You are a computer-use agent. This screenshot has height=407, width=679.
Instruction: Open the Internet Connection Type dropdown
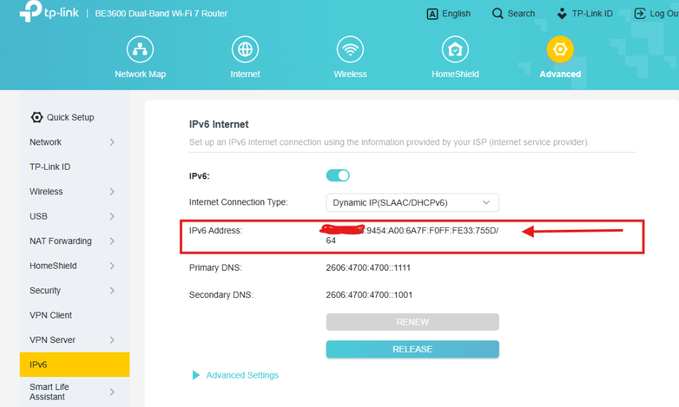click(412, 202)
